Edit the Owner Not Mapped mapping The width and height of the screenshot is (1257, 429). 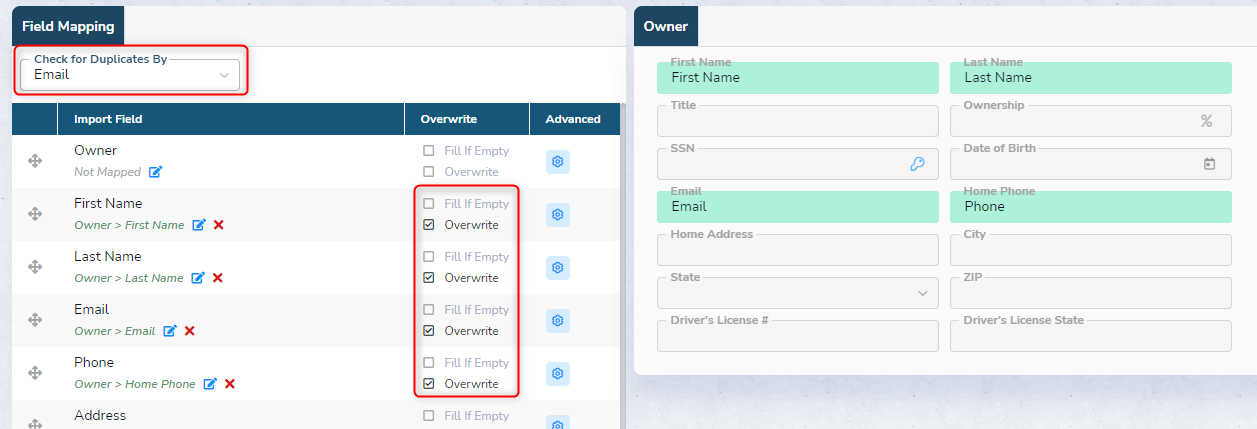tap(155, 172)
